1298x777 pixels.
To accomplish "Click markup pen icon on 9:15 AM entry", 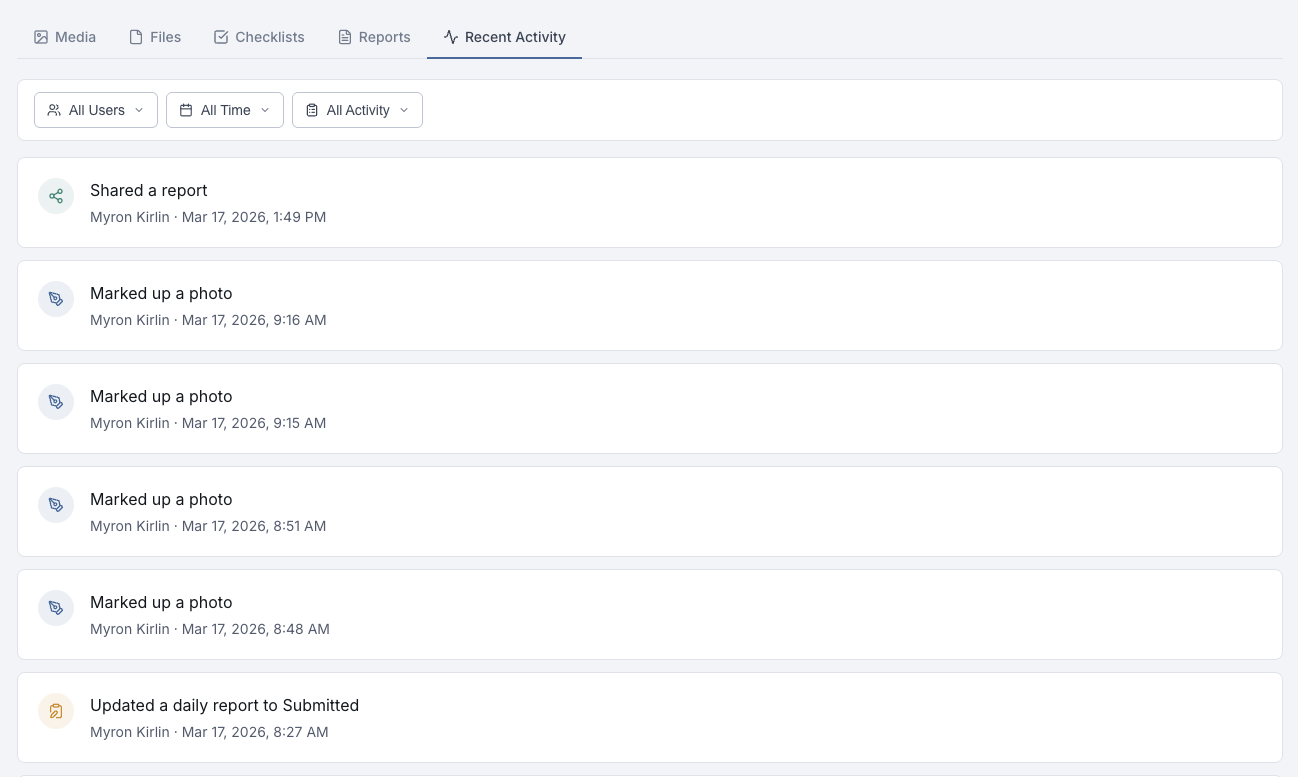I will pos(56,402).
